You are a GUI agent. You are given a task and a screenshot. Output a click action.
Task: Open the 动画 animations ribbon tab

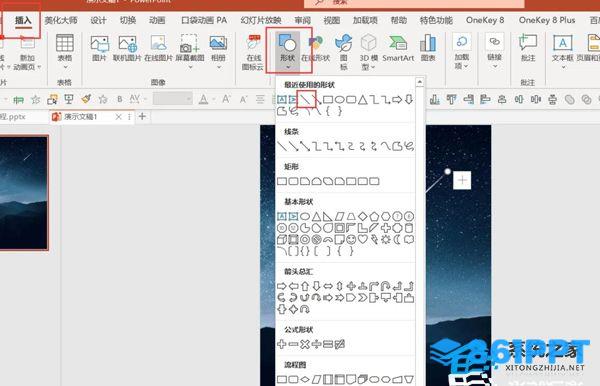tap(157, 20)
